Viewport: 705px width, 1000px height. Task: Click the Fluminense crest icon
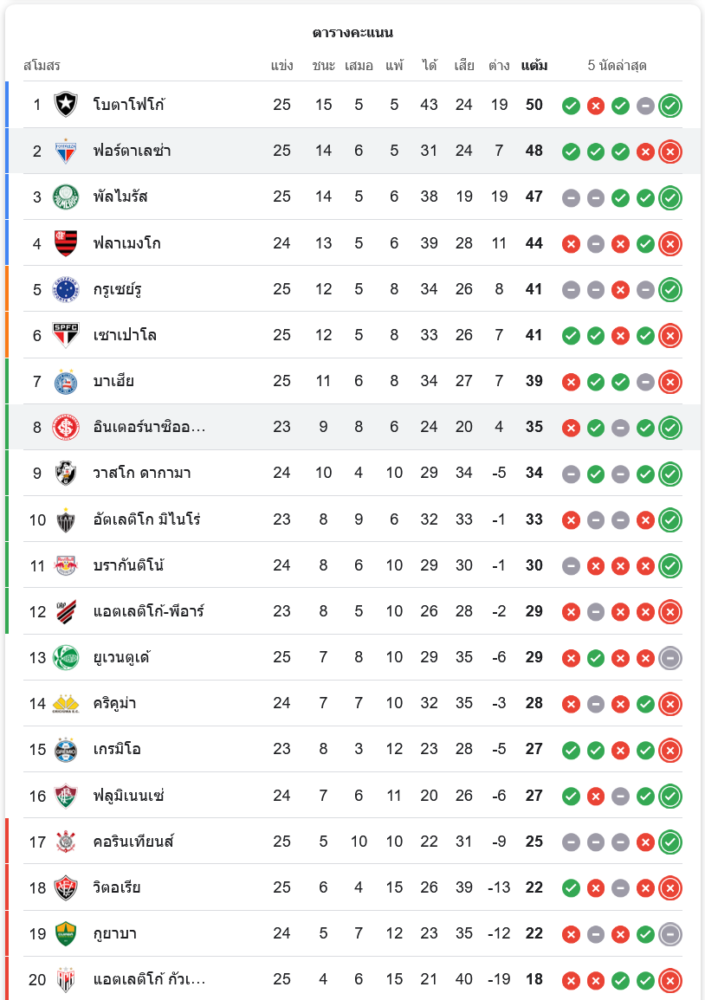[66, 795]
